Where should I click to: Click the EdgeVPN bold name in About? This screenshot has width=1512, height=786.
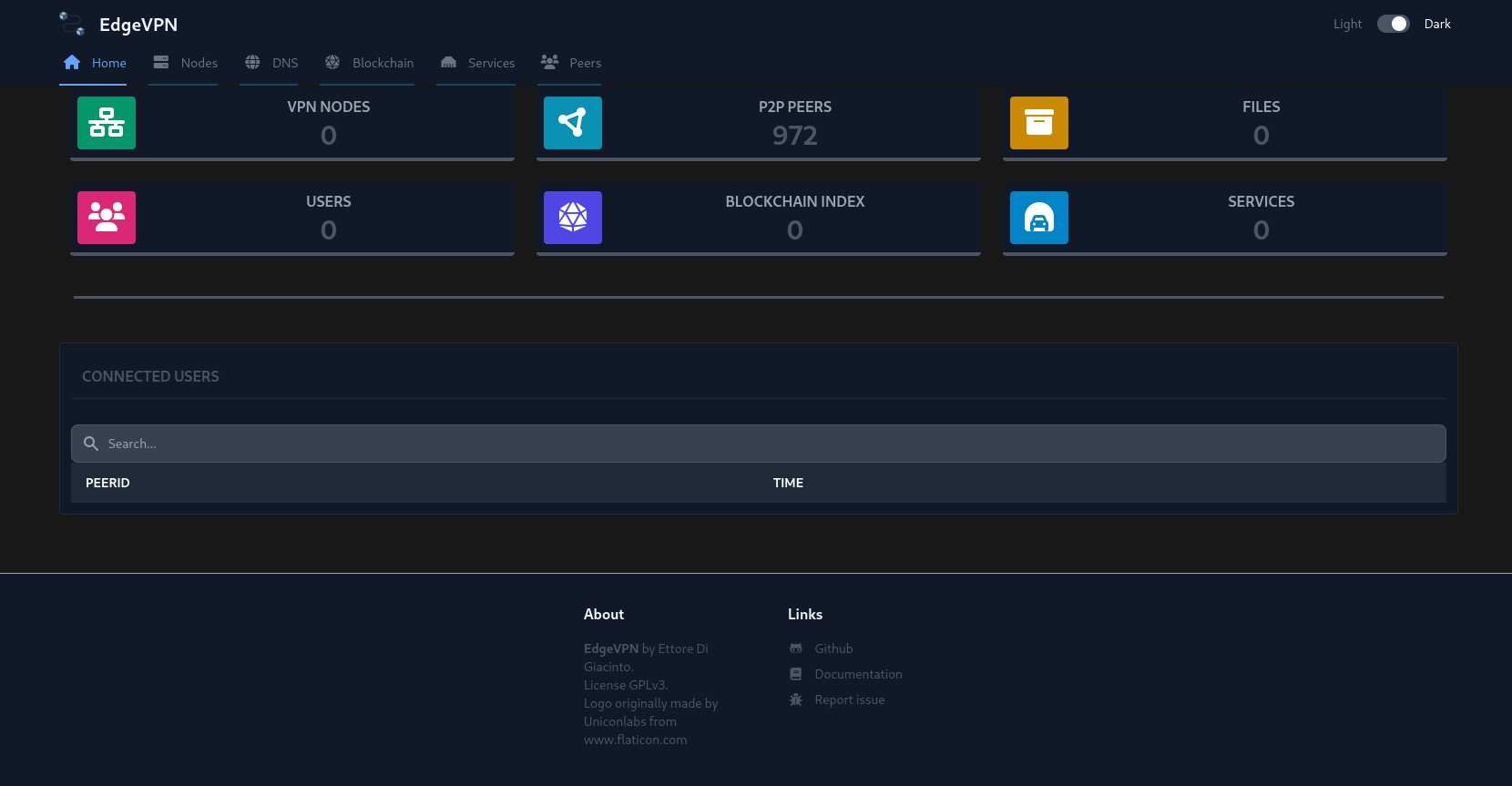point(611,648)
